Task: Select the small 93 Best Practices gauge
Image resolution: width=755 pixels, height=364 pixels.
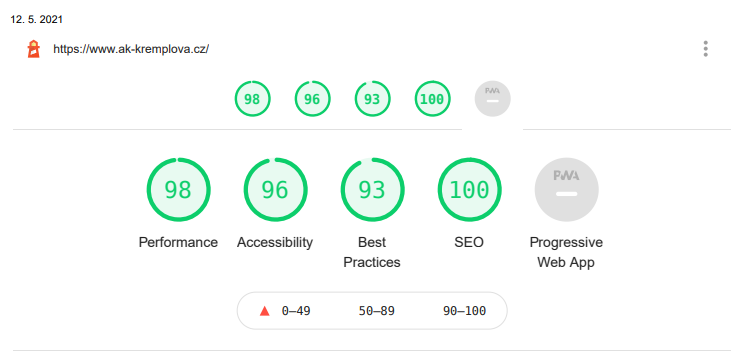Action: point(372,99)
